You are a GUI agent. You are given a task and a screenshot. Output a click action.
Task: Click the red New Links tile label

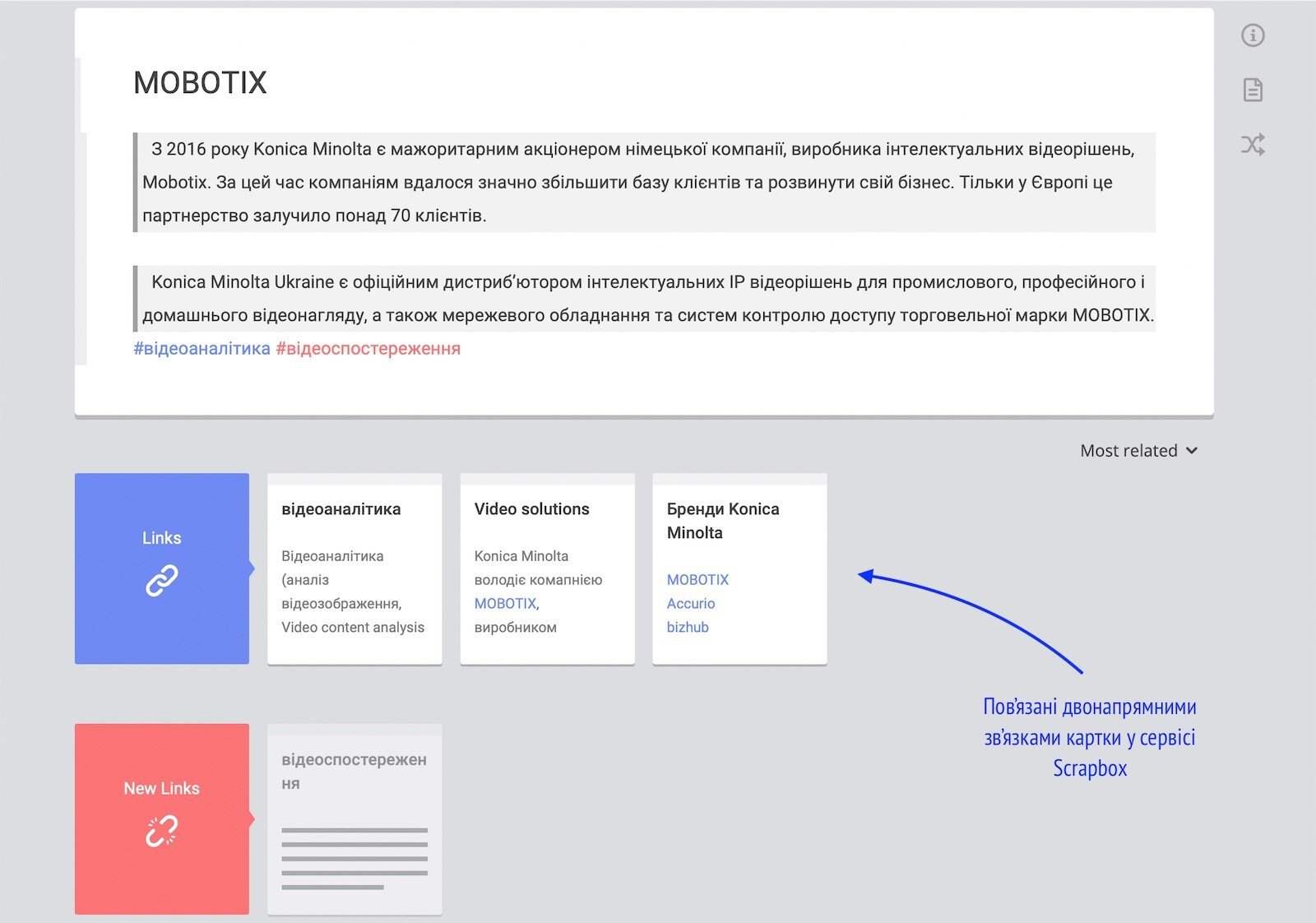162,788
